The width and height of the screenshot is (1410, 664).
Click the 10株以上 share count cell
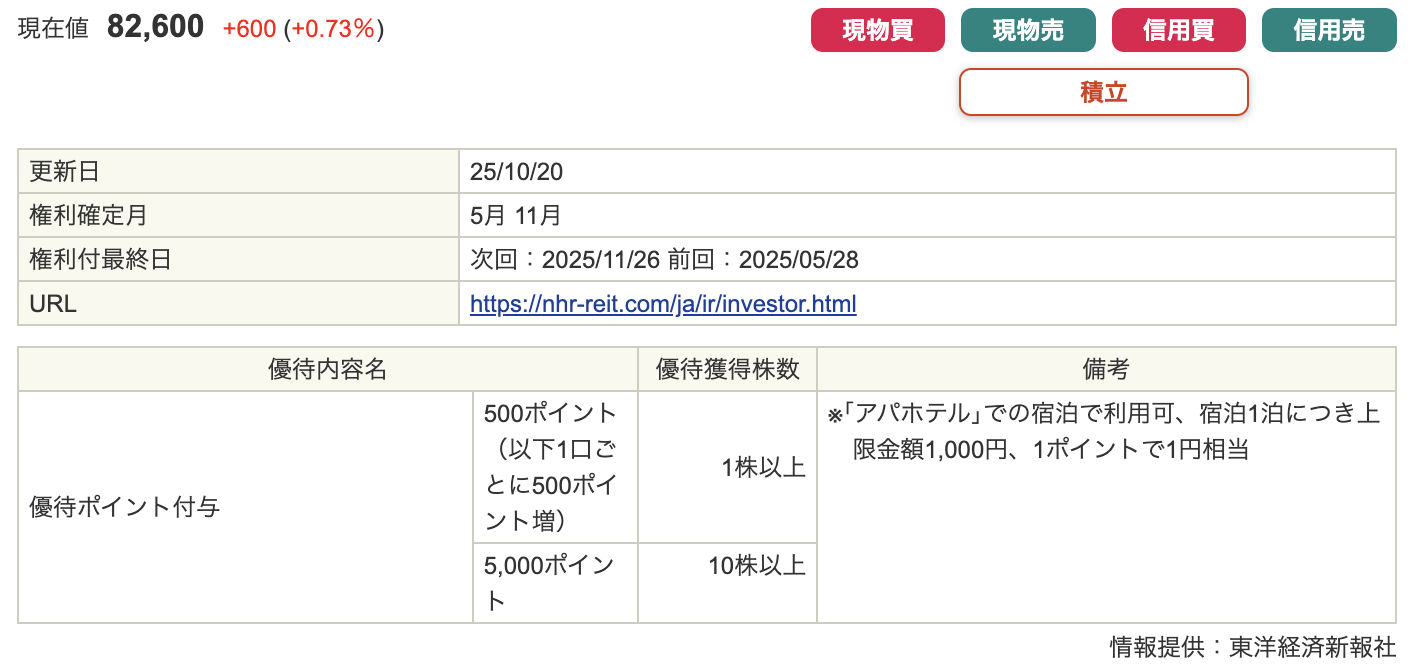click(756, 566)
